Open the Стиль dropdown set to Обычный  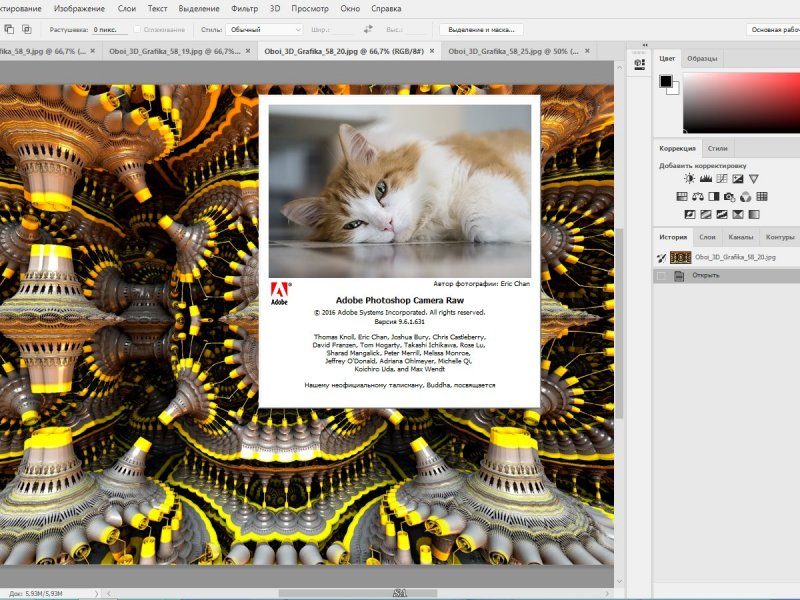tap(264, 30)
